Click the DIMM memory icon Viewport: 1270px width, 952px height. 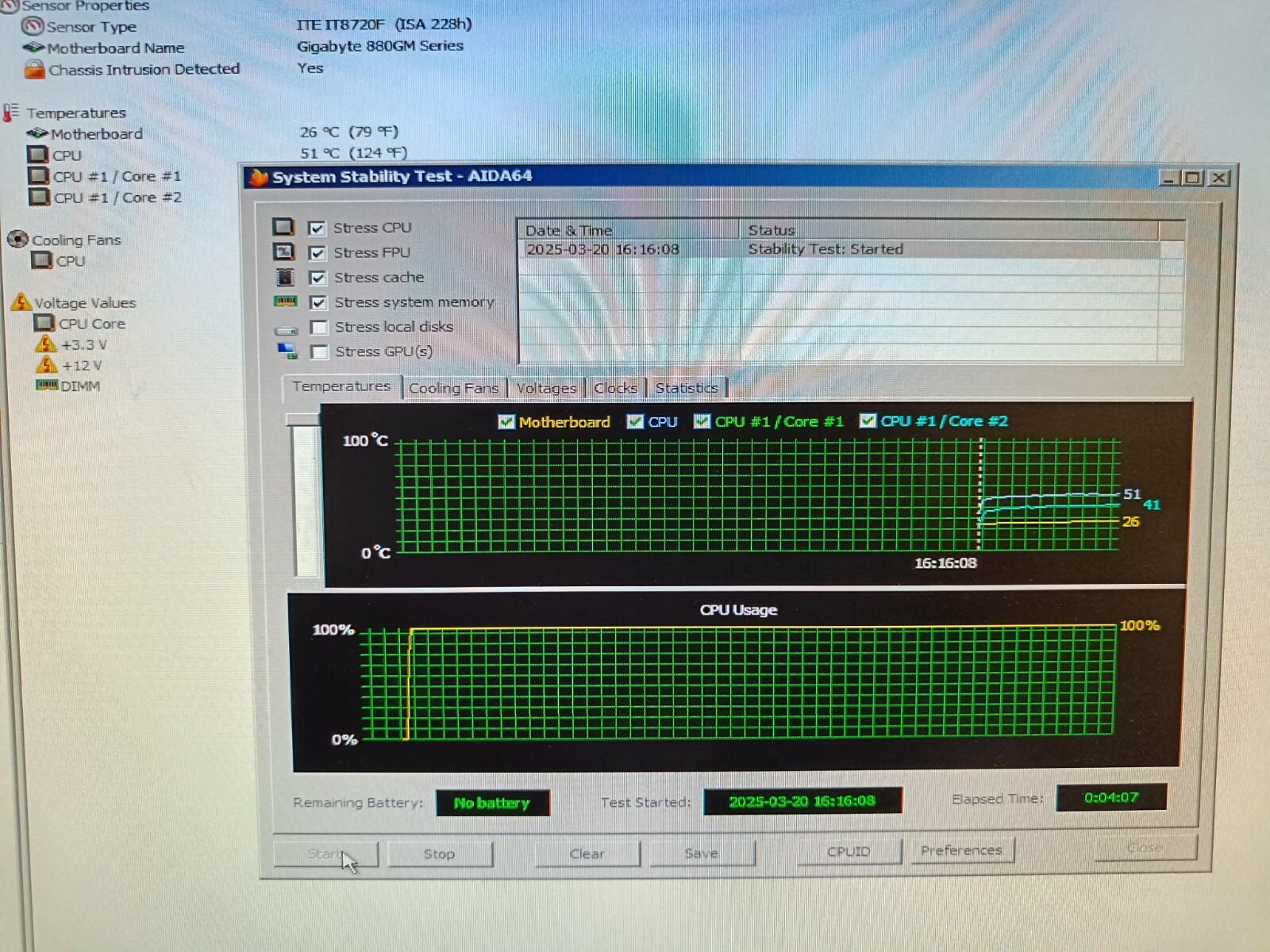point(47,385)
